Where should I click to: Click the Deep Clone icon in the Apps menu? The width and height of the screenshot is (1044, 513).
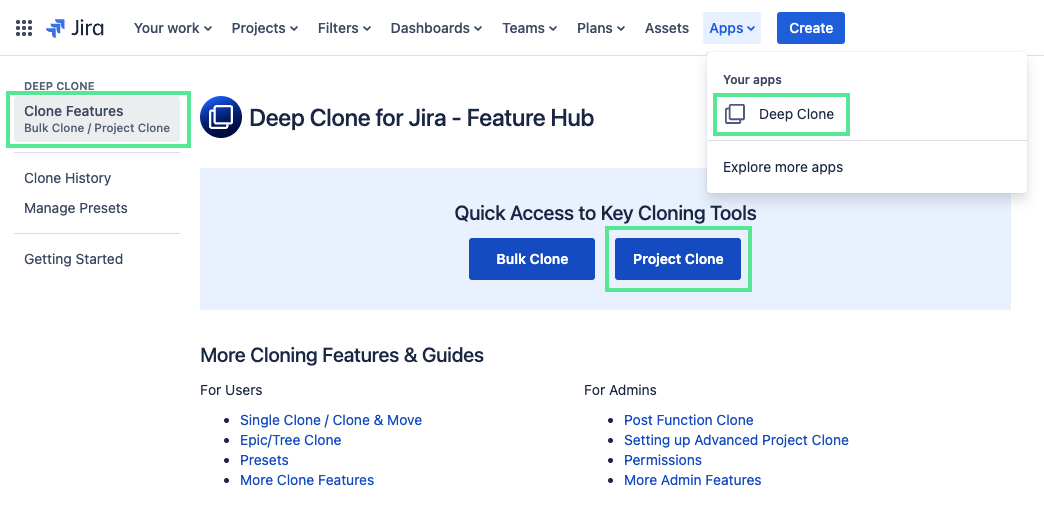pos(735,114)
